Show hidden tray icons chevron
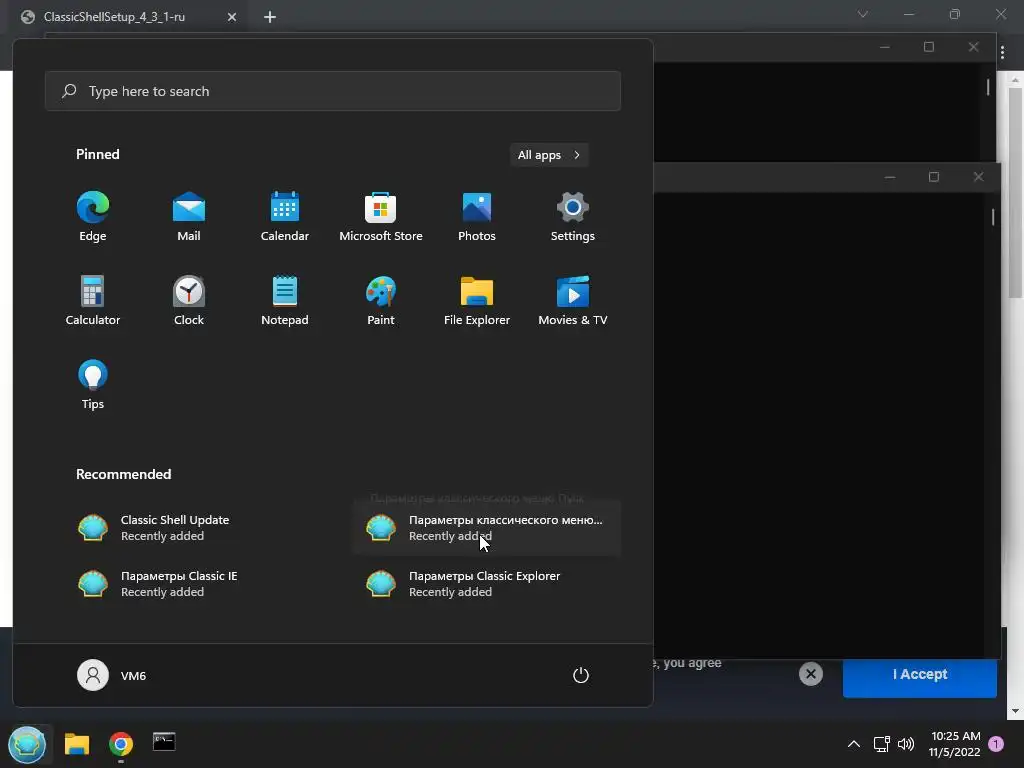Screen dimensions: 1024x768 pos(854,744)
